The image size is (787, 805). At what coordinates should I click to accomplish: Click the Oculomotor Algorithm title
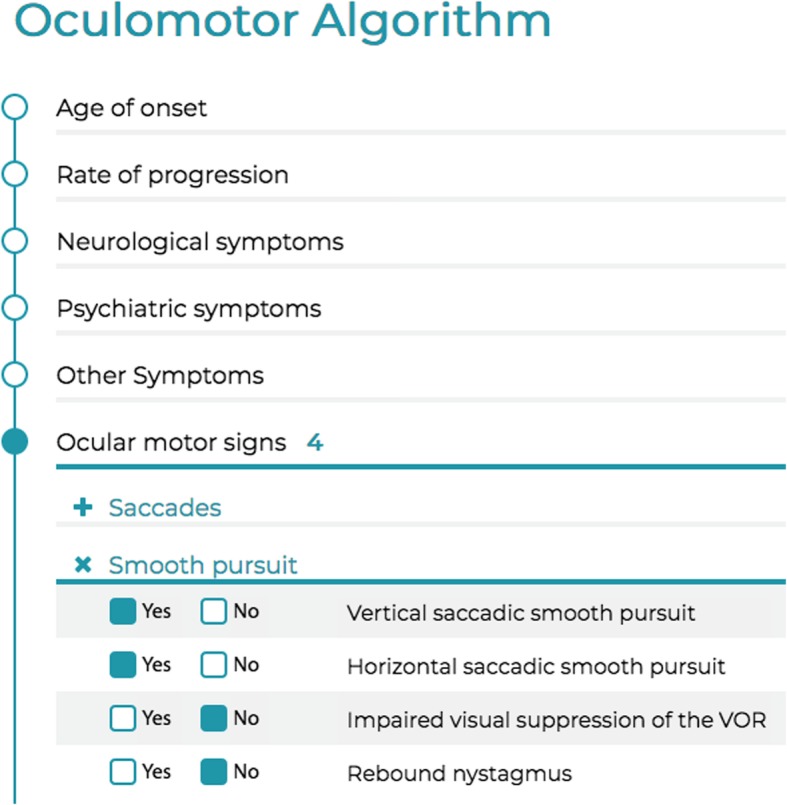click(x=283, y=22)
